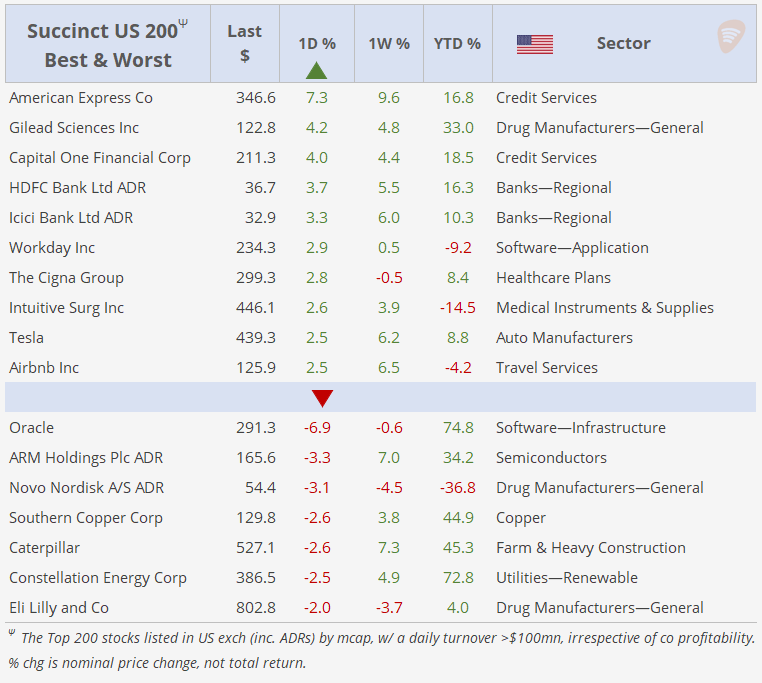Click Oracle 1D change -6.9
The height and width of the screenshot is (683, 762).
coord(317,428)
